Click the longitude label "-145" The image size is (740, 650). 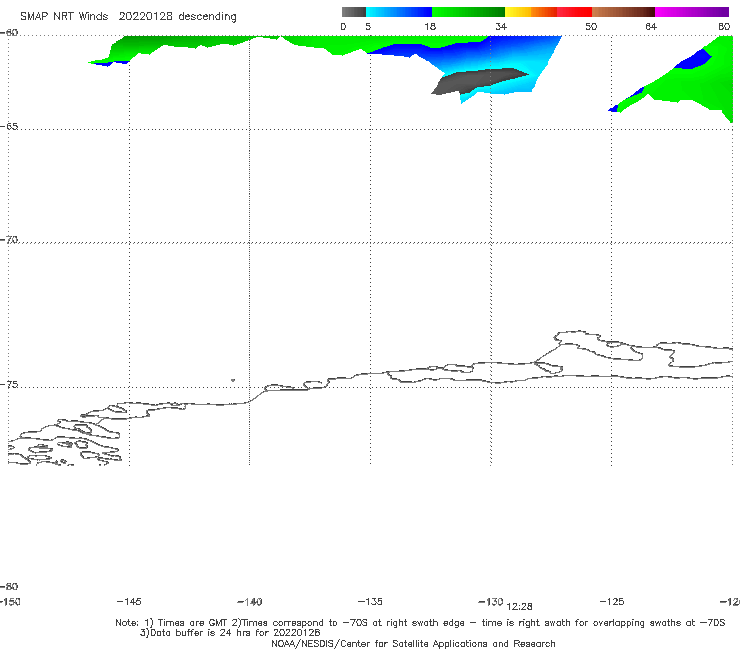[129, 602]
